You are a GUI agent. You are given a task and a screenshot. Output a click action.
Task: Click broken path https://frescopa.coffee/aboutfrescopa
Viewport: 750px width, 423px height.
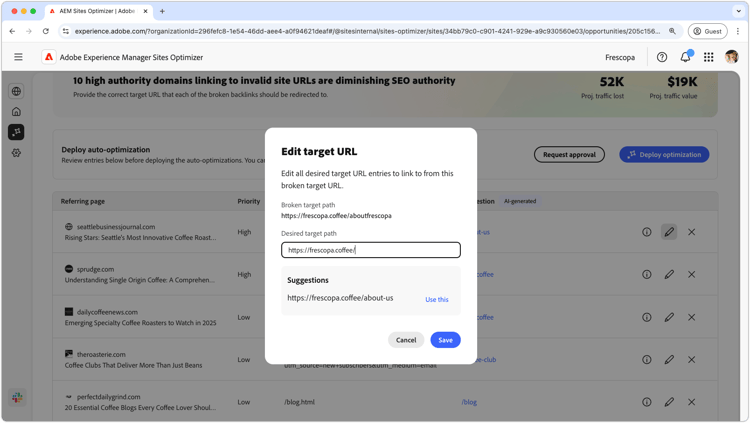coord(336,216)
